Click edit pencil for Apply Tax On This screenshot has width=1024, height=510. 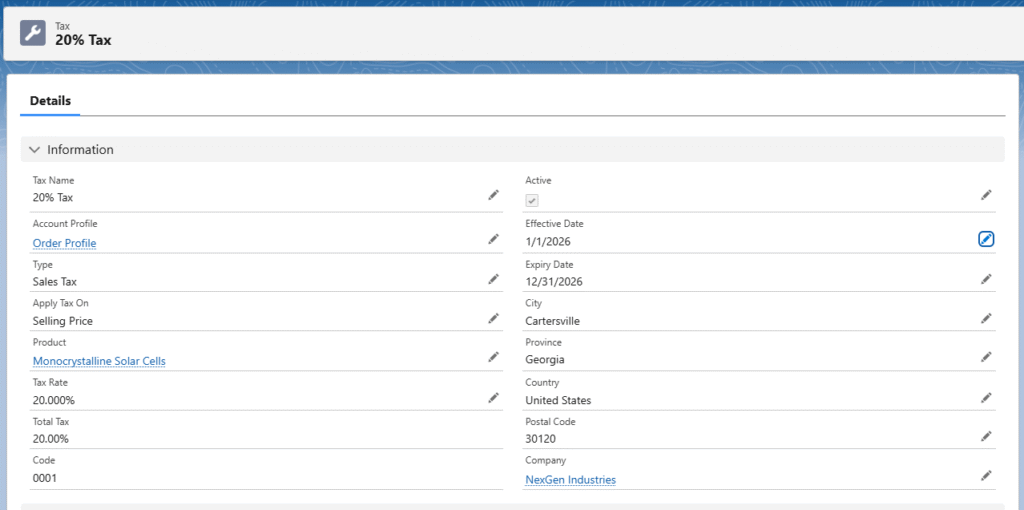click(493, 318)
